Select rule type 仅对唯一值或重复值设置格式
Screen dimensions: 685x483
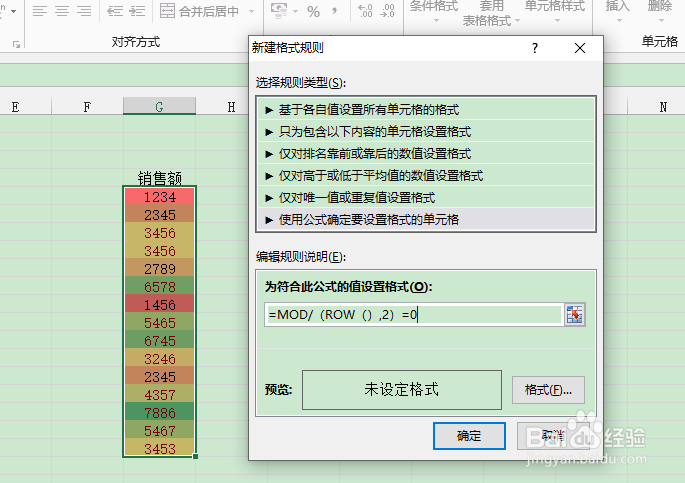click(426, 197)
